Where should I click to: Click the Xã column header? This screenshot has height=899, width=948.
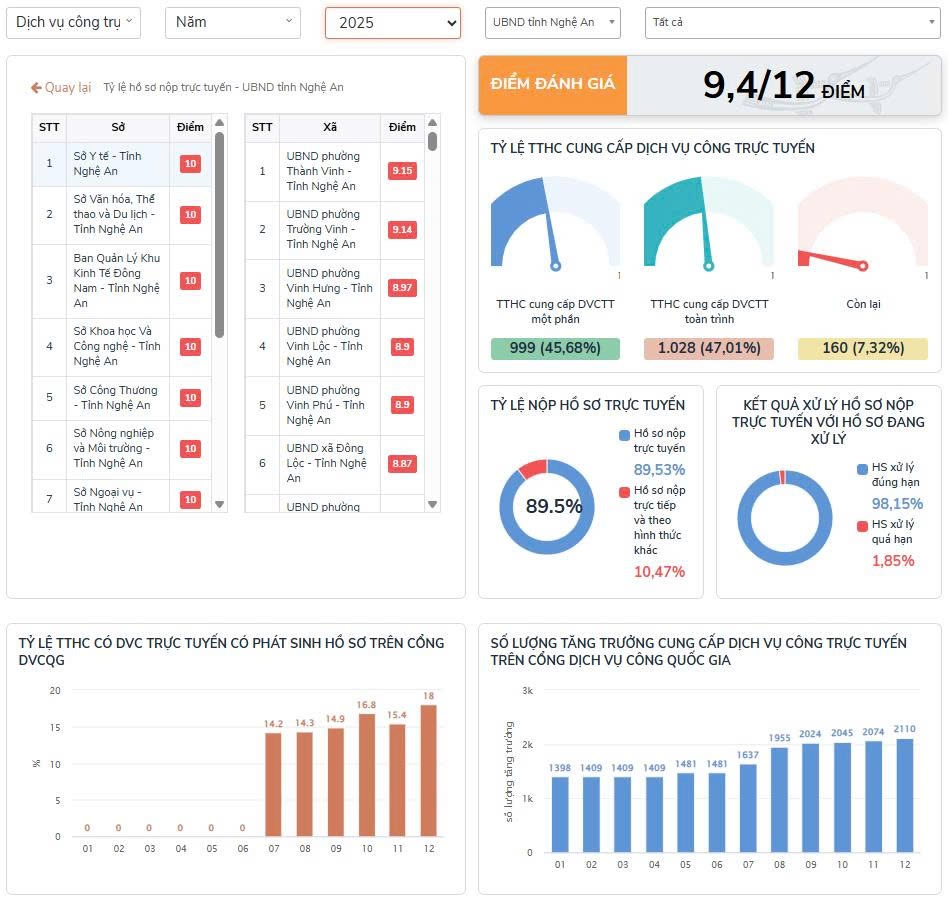tap(330, 128)
